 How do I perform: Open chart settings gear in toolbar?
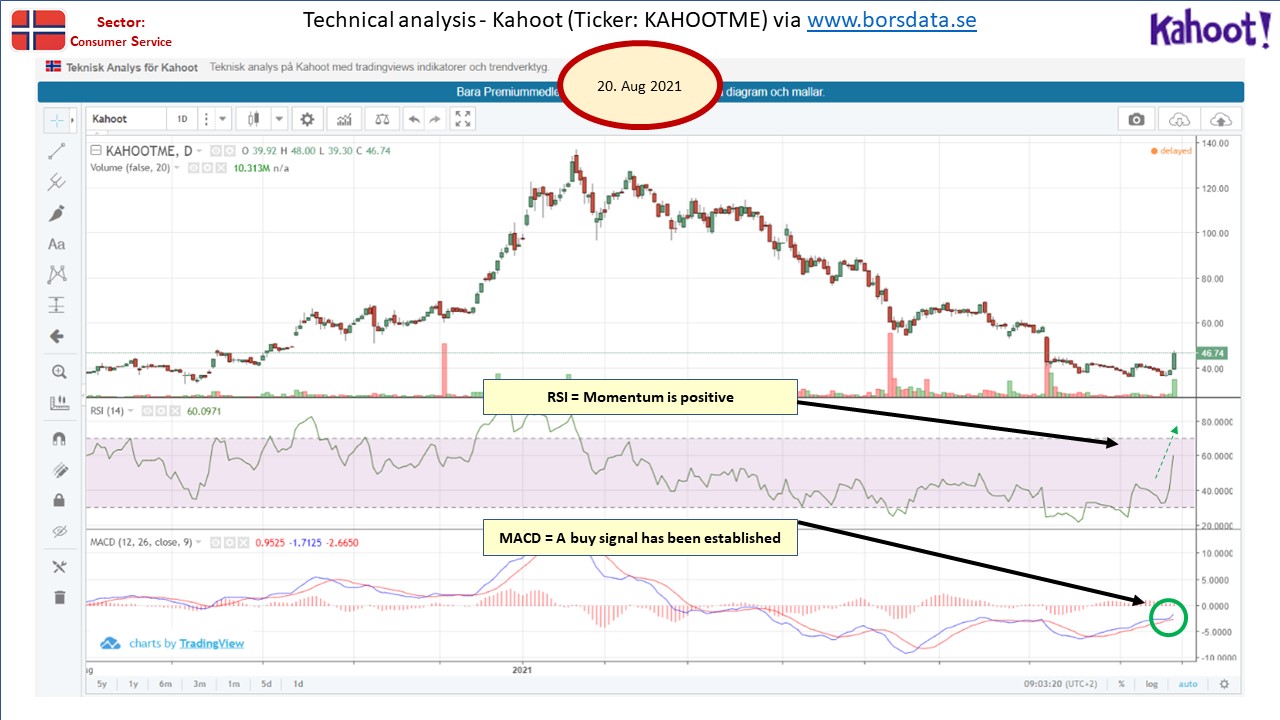coord(307,119)
